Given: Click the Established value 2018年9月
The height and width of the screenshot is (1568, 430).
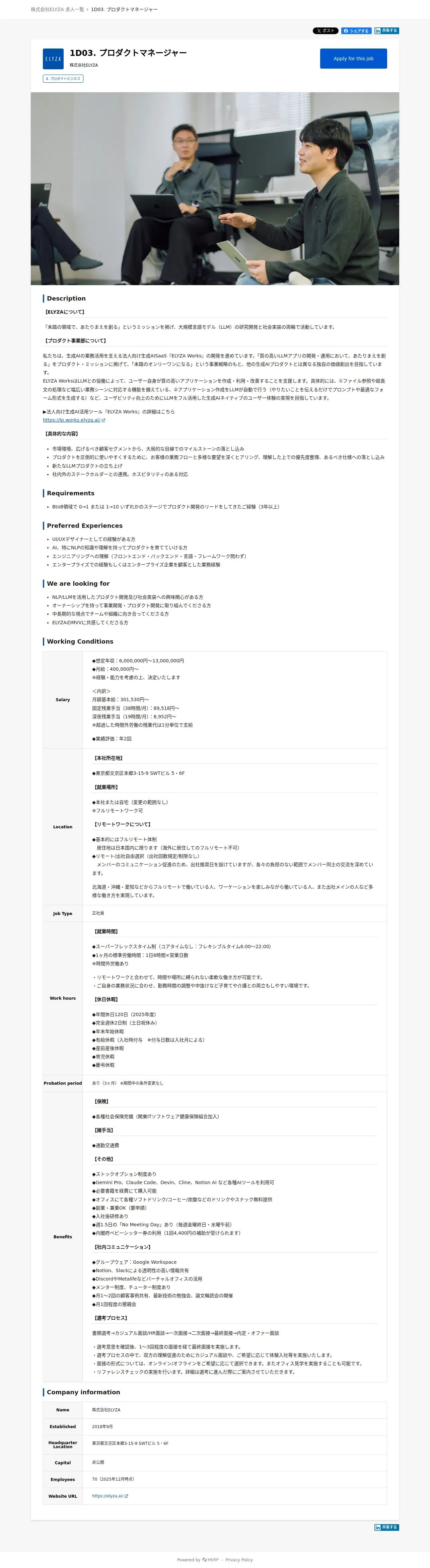Looking at the screenshot, I should tap(102, 1426).
